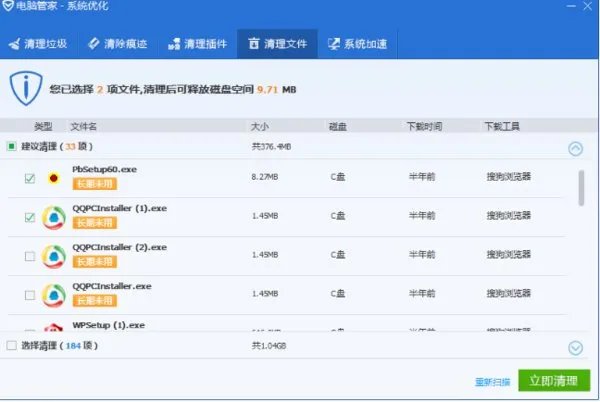Close the 电脑管家 window
This screenshot has height=402, width=600.
588,6
